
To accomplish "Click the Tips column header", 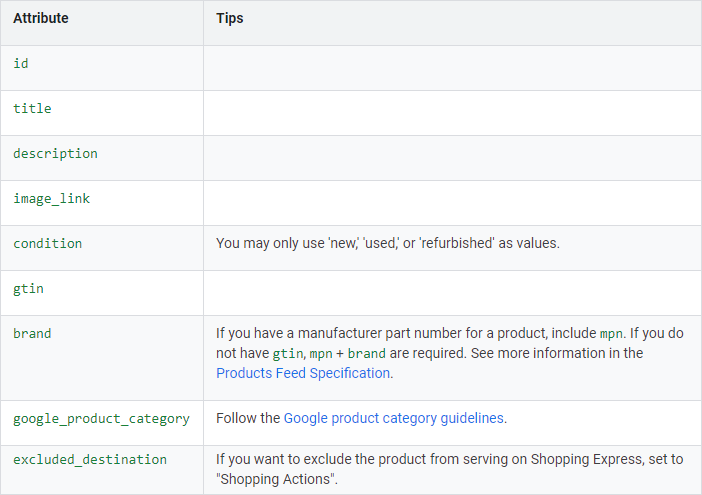I will click(x=230, y=19).
